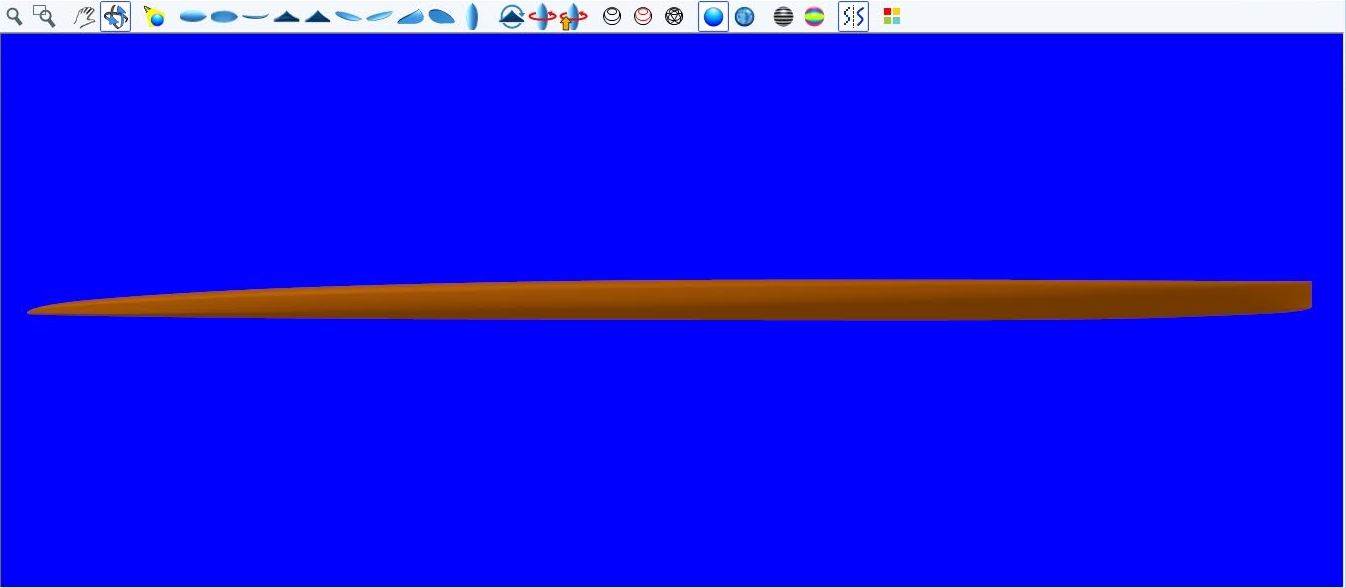
Task: Choose the hand pan tool
Action: pyautogui.click(x=85, y=16)
